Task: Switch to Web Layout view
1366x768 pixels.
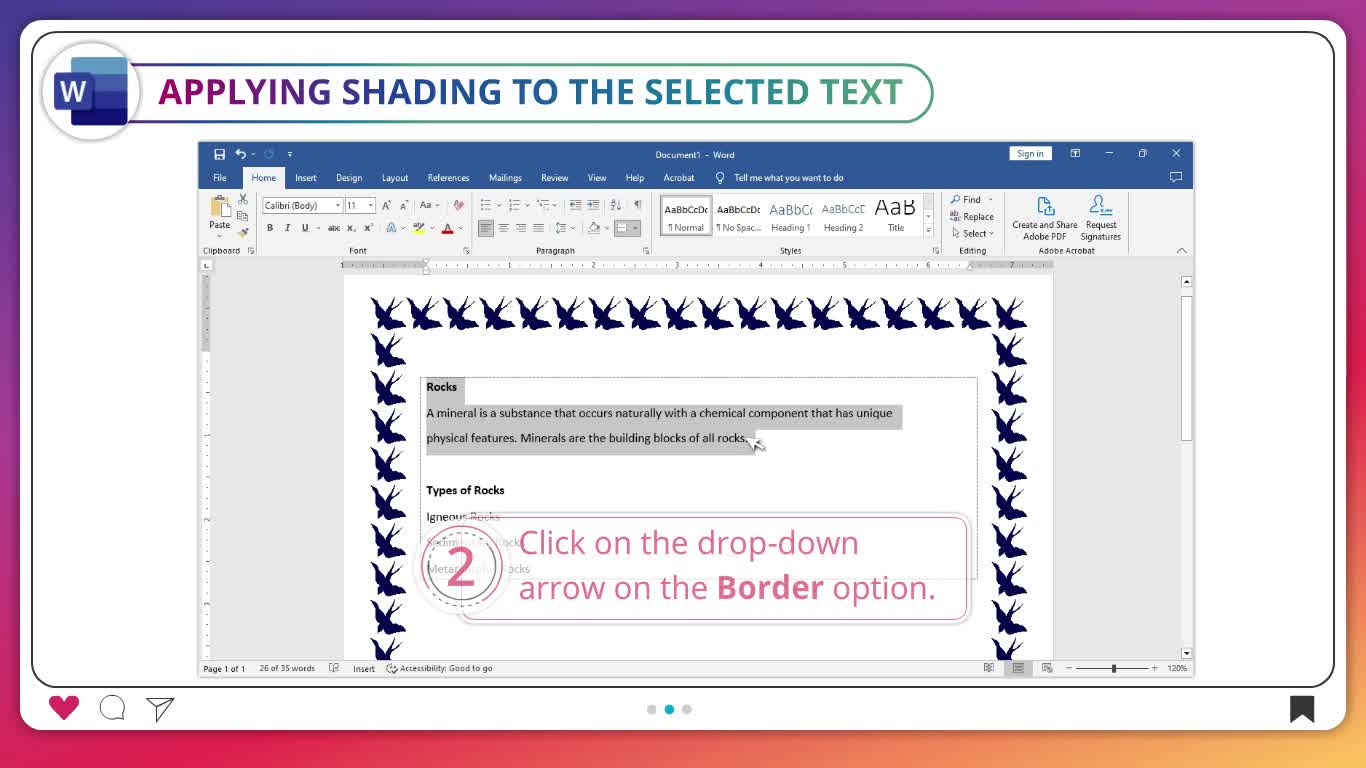Action: (1047, 668)
